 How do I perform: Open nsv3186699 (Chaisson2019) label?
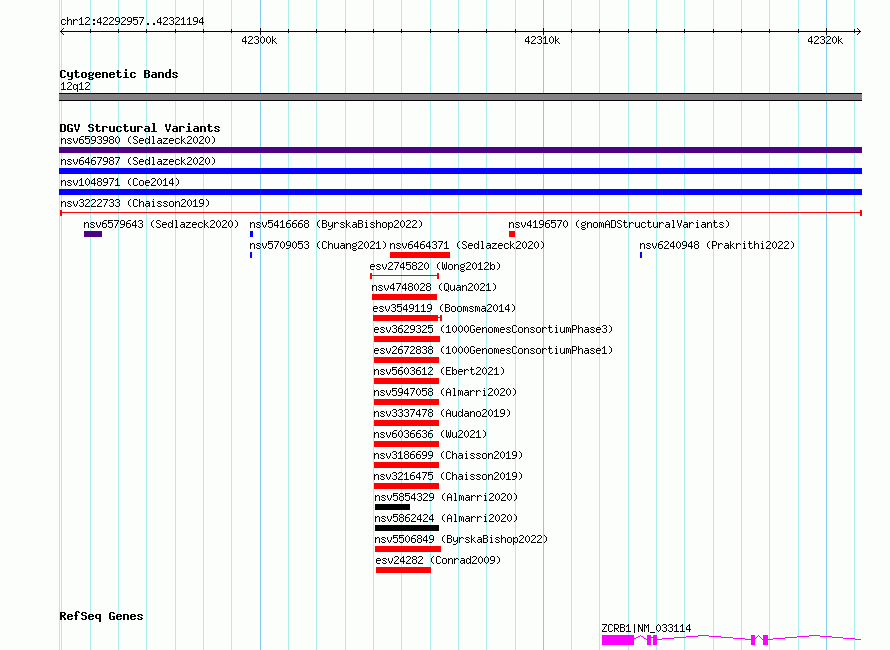point(448,455)
